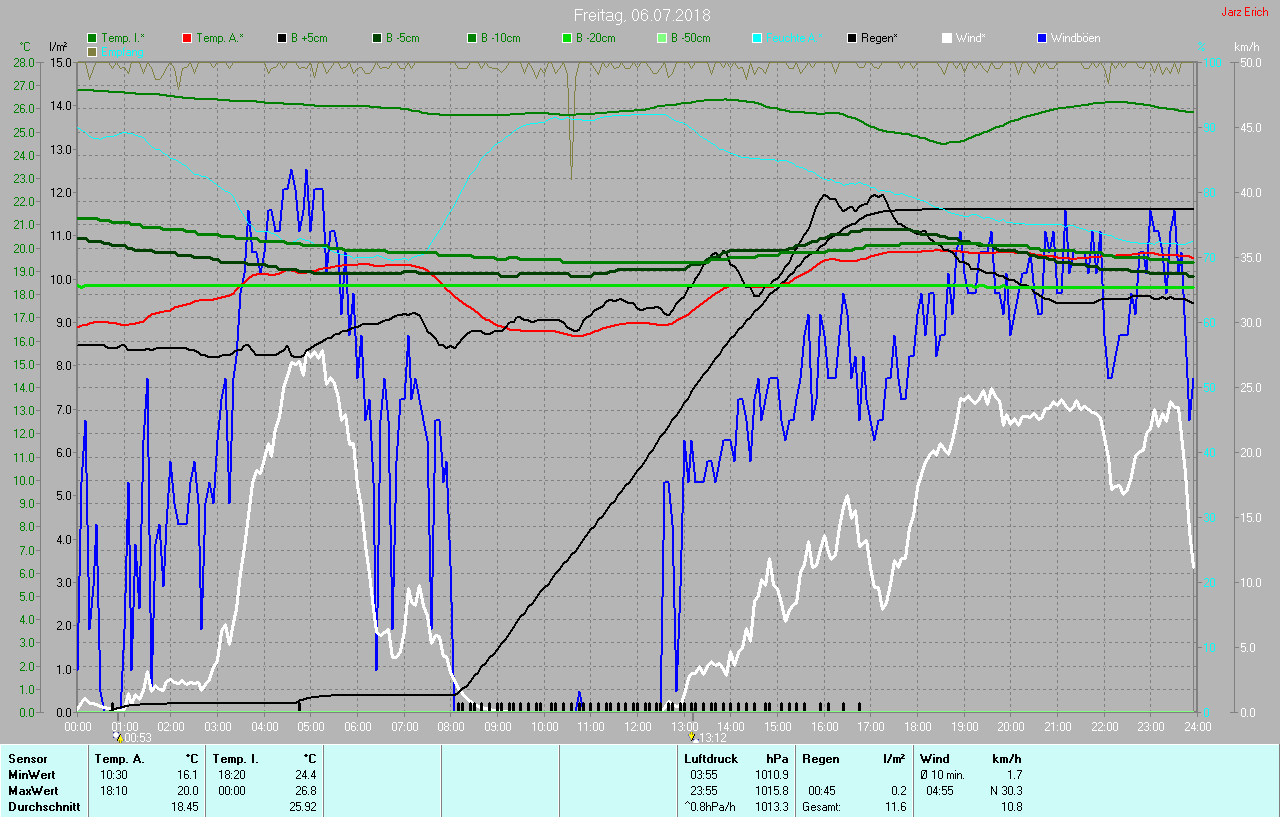Screen dimensions: 1280x817
Task: Click the maximum pressure value 1015.8
Action: (x=771, y=791)
